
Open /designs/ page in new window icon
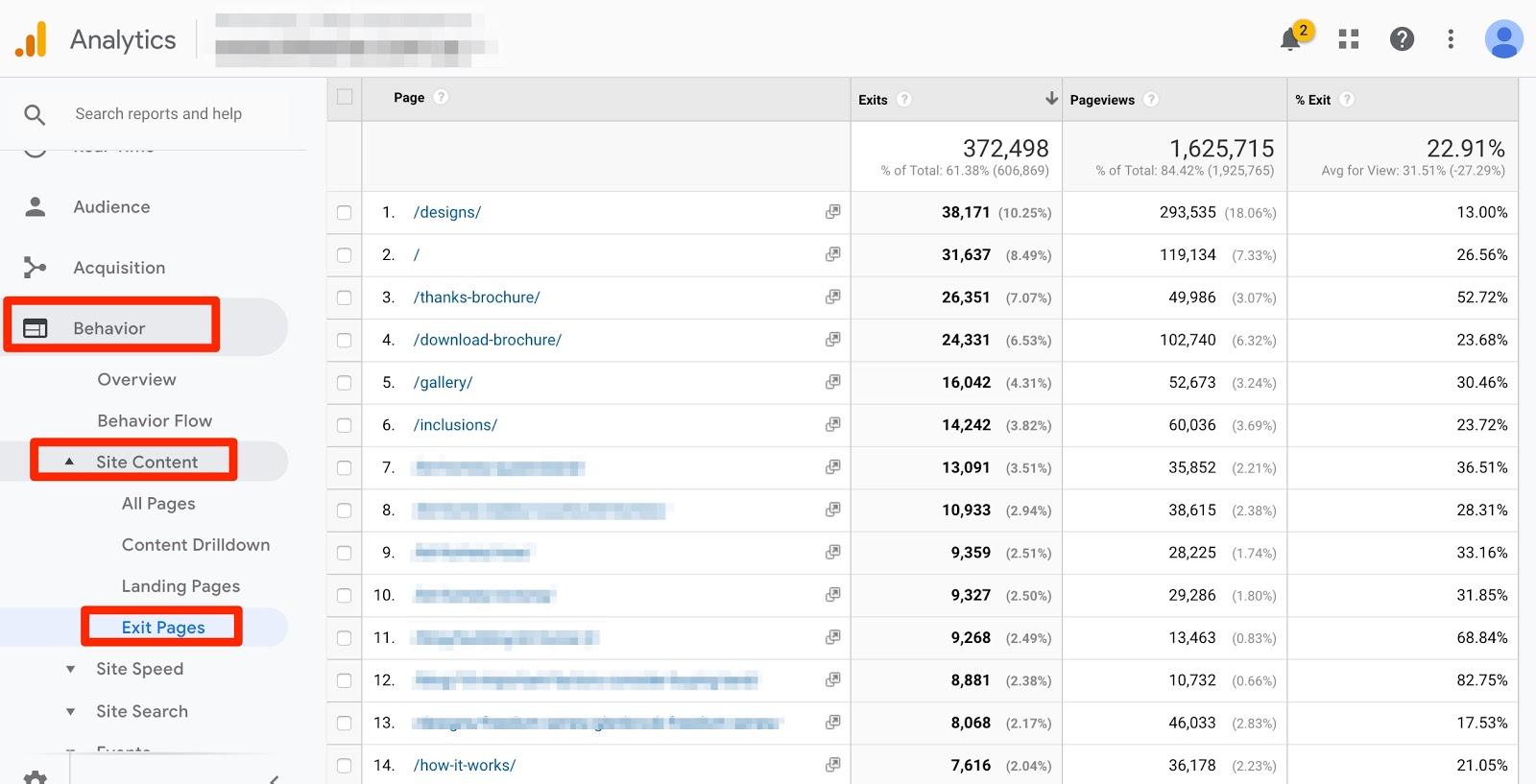click(x=832, y=212)
